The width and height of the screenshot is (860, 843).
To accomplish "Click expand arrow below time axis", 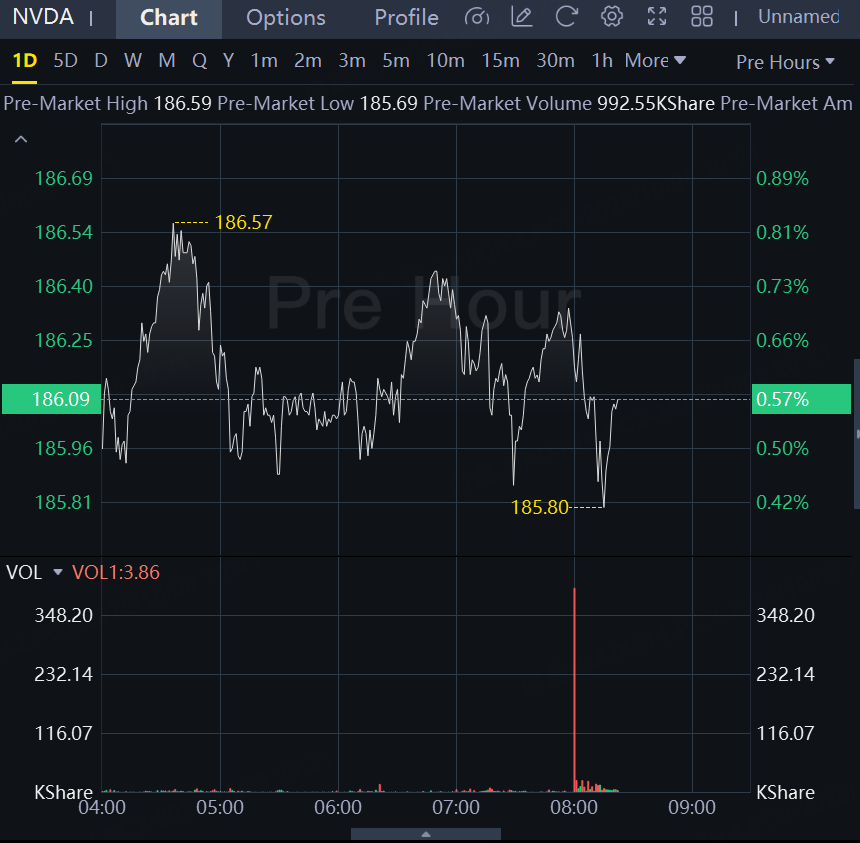I will click(x=426, y=833).
